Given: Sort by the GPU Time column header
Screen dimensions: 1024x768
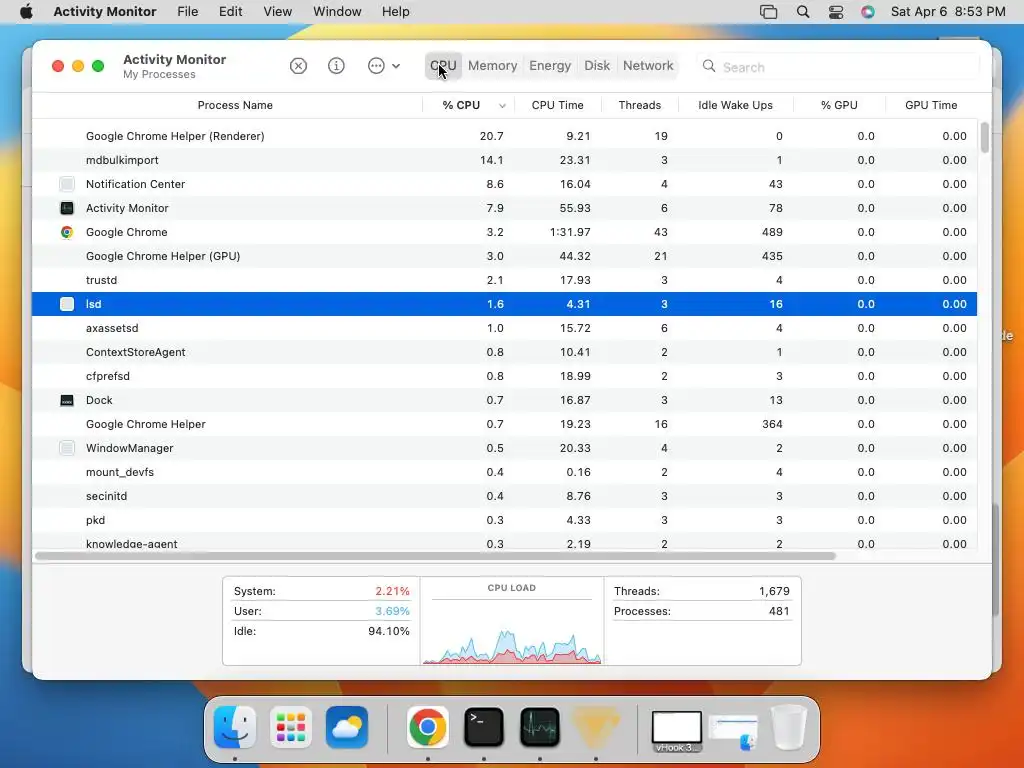Looking at the screenshot, I should pyautogui.click(x=931, y=105).
